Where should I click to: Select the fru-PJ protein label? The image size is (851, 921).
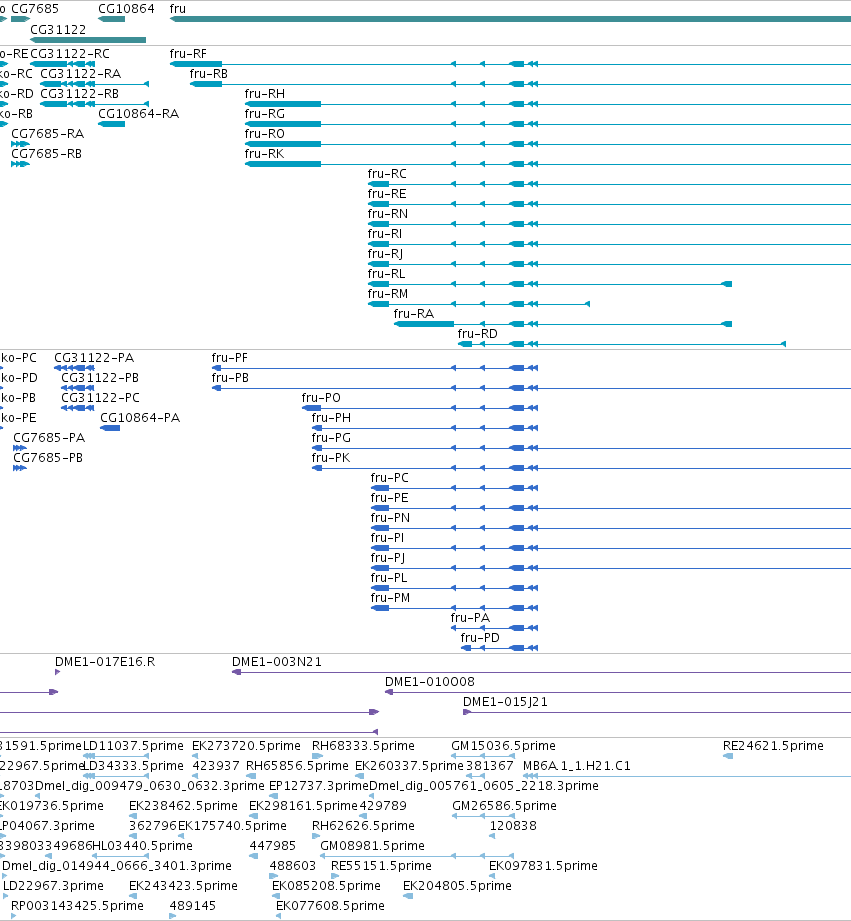click(388, 557)
